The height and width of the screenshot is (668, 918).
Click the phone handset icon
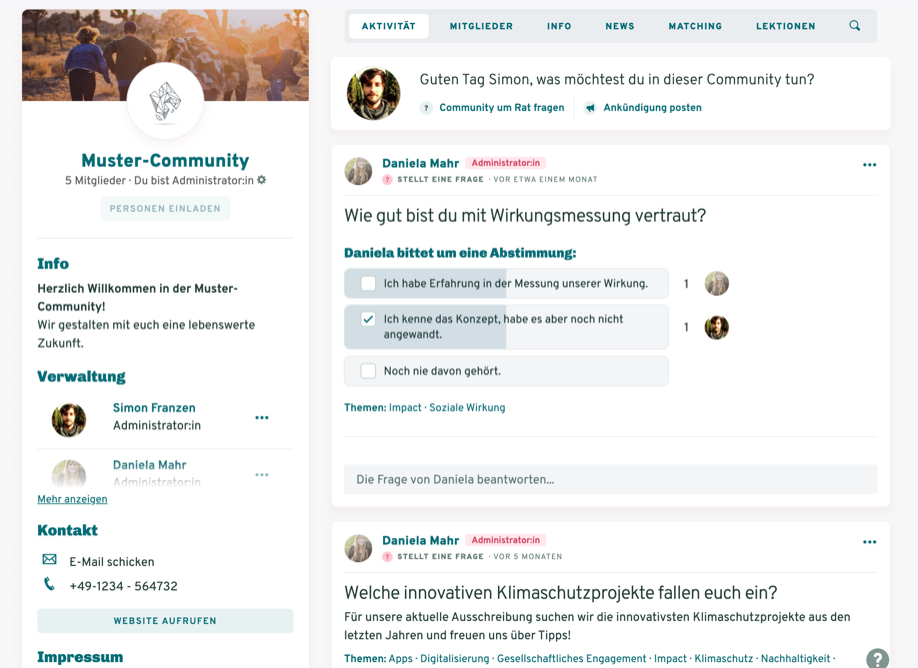pyautogui.click(x=49, y=584)
